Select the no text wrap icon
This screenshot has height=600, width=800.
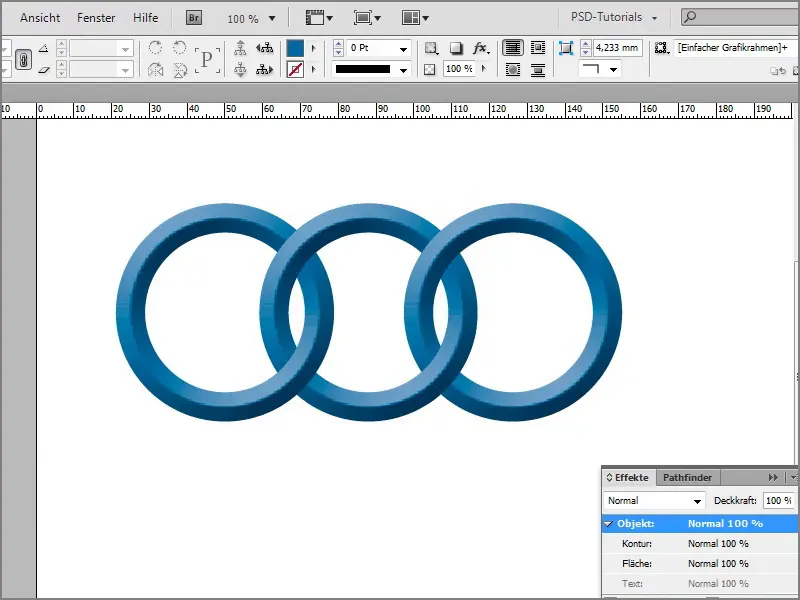[x=513, y=48]
